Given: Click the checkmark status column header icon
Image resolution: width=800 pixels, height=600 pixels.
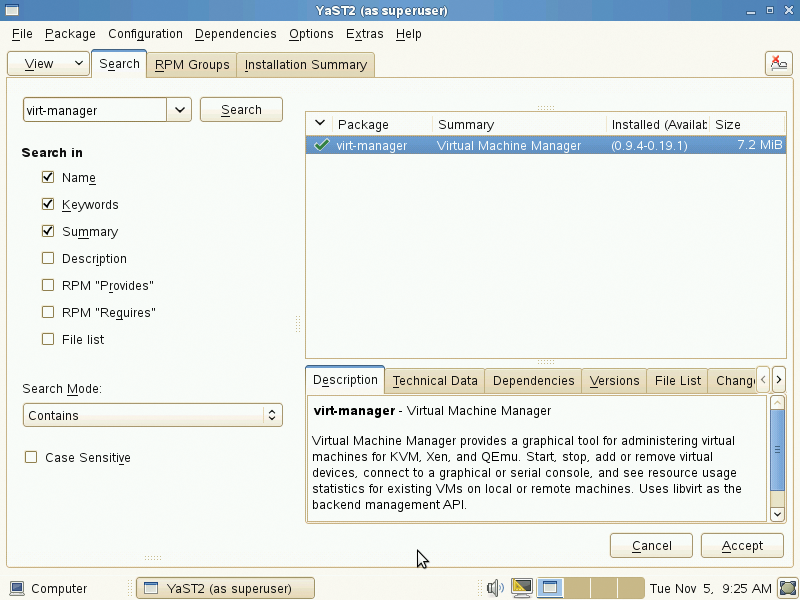Looking at the screenshot, I should (x=318, y=124).
